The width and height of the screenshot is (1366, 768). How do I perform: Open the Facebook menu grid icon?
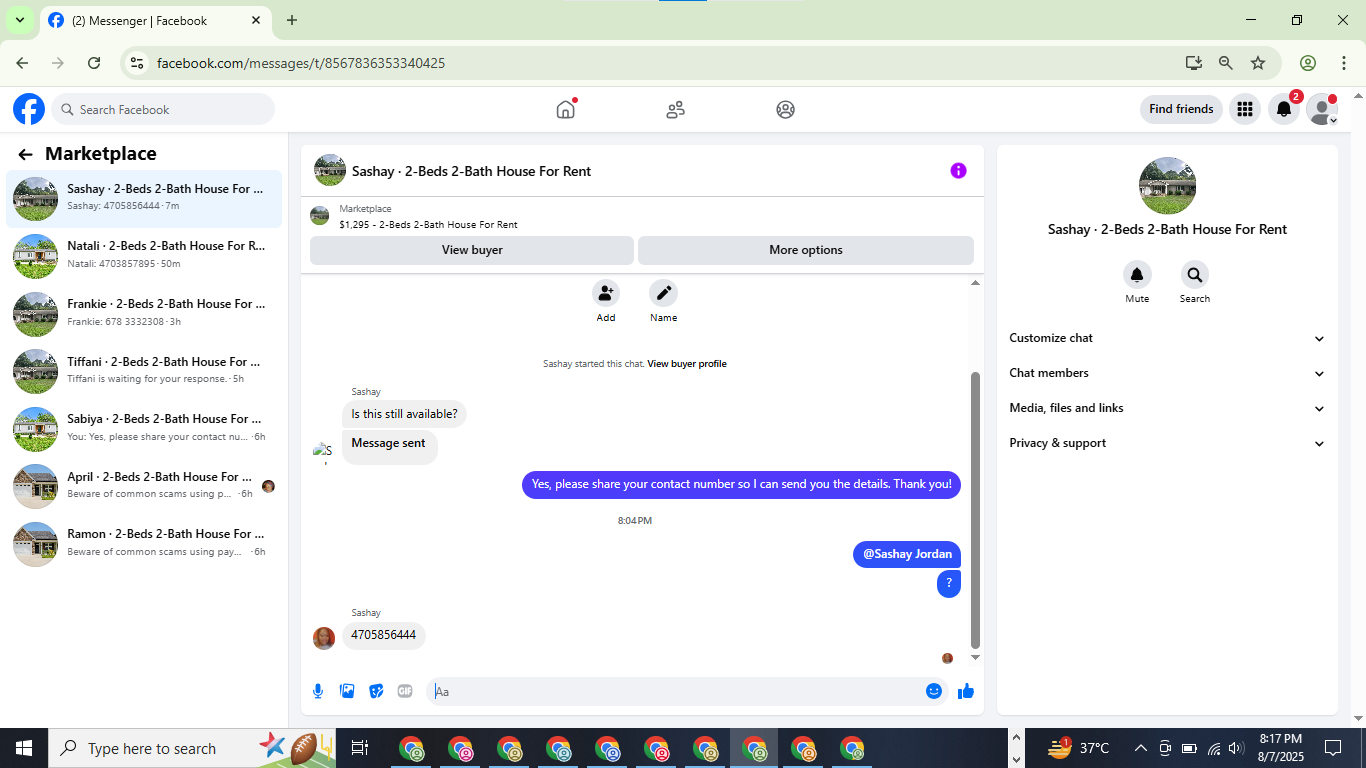point(1245,110)
